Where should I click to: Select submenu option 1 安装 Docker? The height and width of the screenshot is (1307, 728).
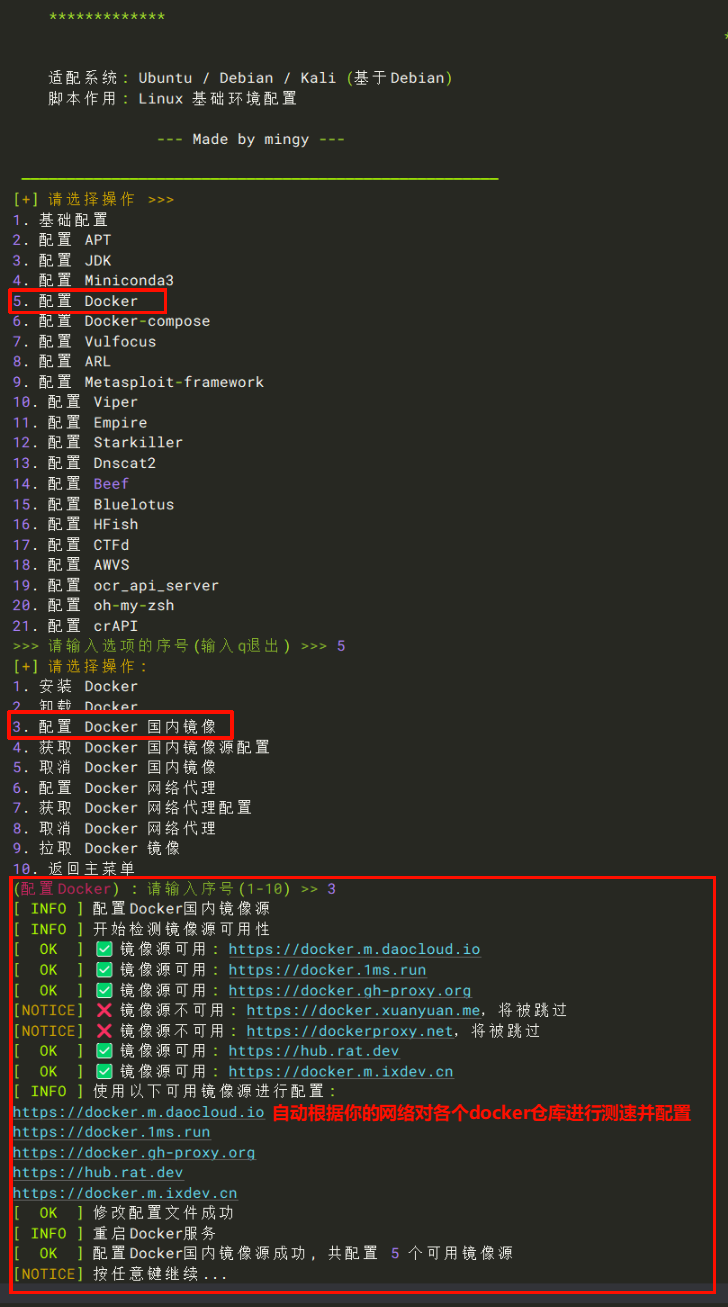pyautogui.click(x=75, y=686)
